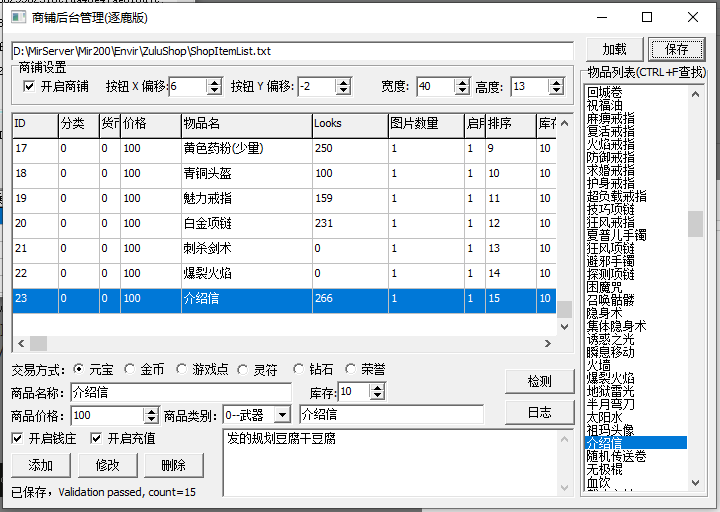Open the 商品类别 dropdown
The height and width of the screenshot is (512, 720).
tap(282, 415)
